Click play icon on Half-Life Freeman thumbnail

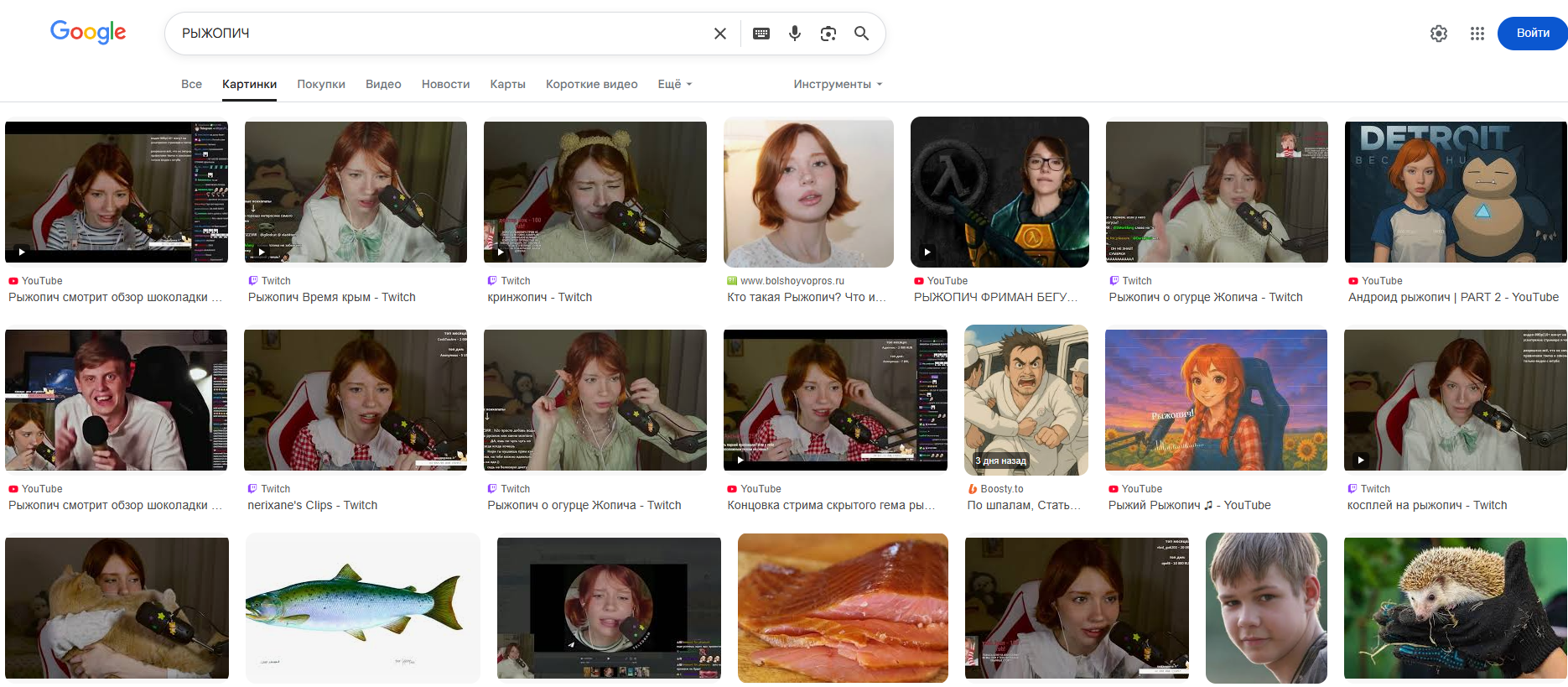pos(927,252)
